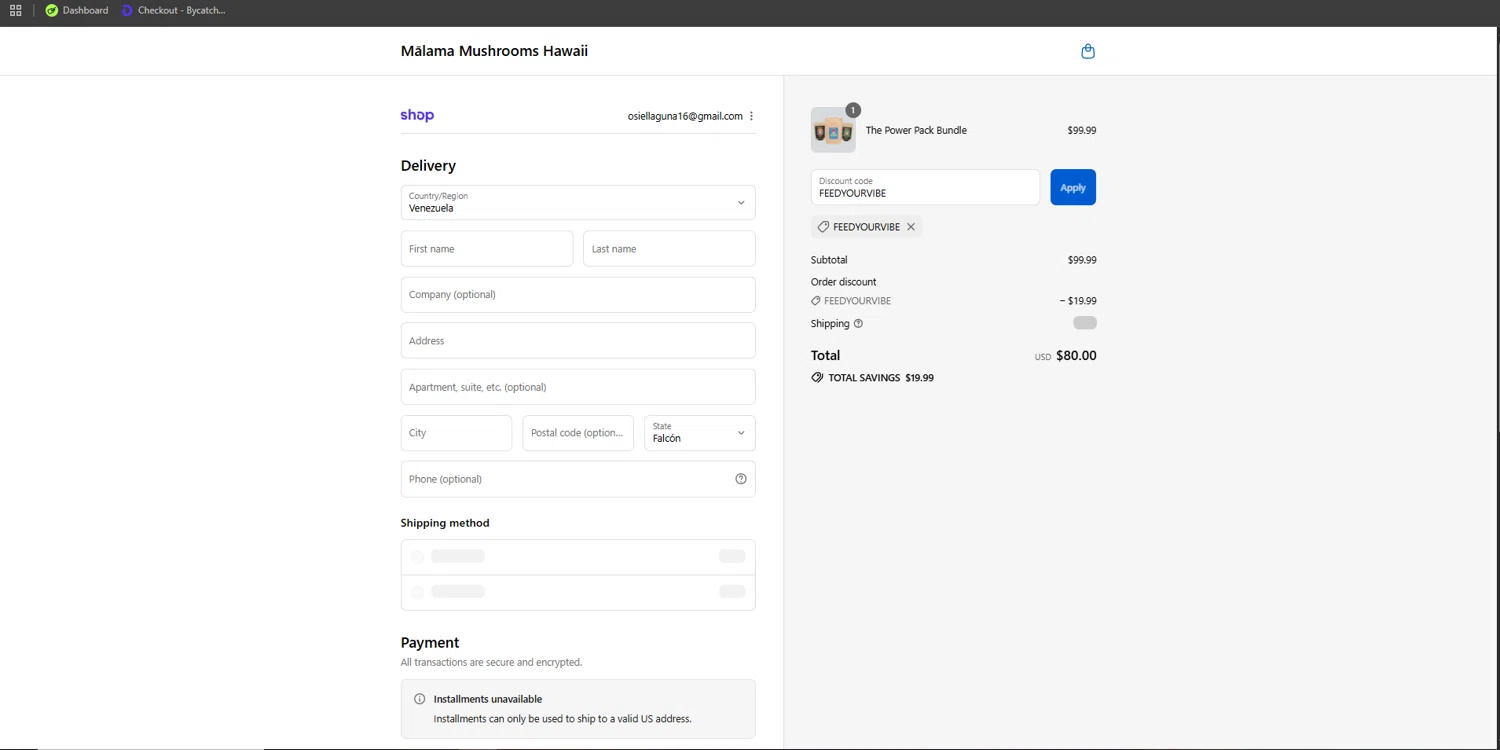The height and width of the screenshot is (750, 1500).
Task: Open the apps grid icon in the bookmarks bar
Action: click(15, 10)
